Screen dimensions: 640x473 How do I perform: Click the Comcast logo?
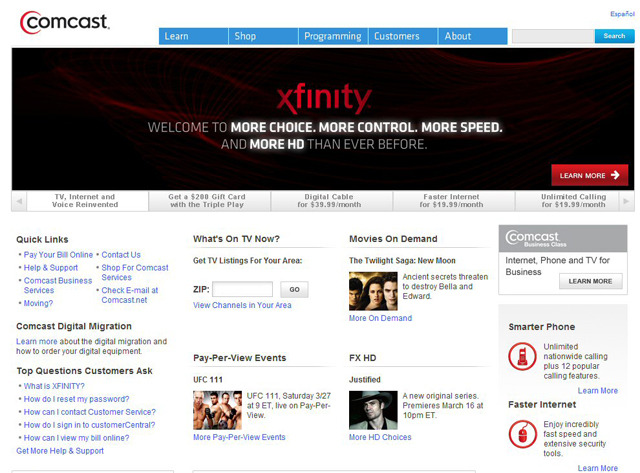[x=64, y=22]
